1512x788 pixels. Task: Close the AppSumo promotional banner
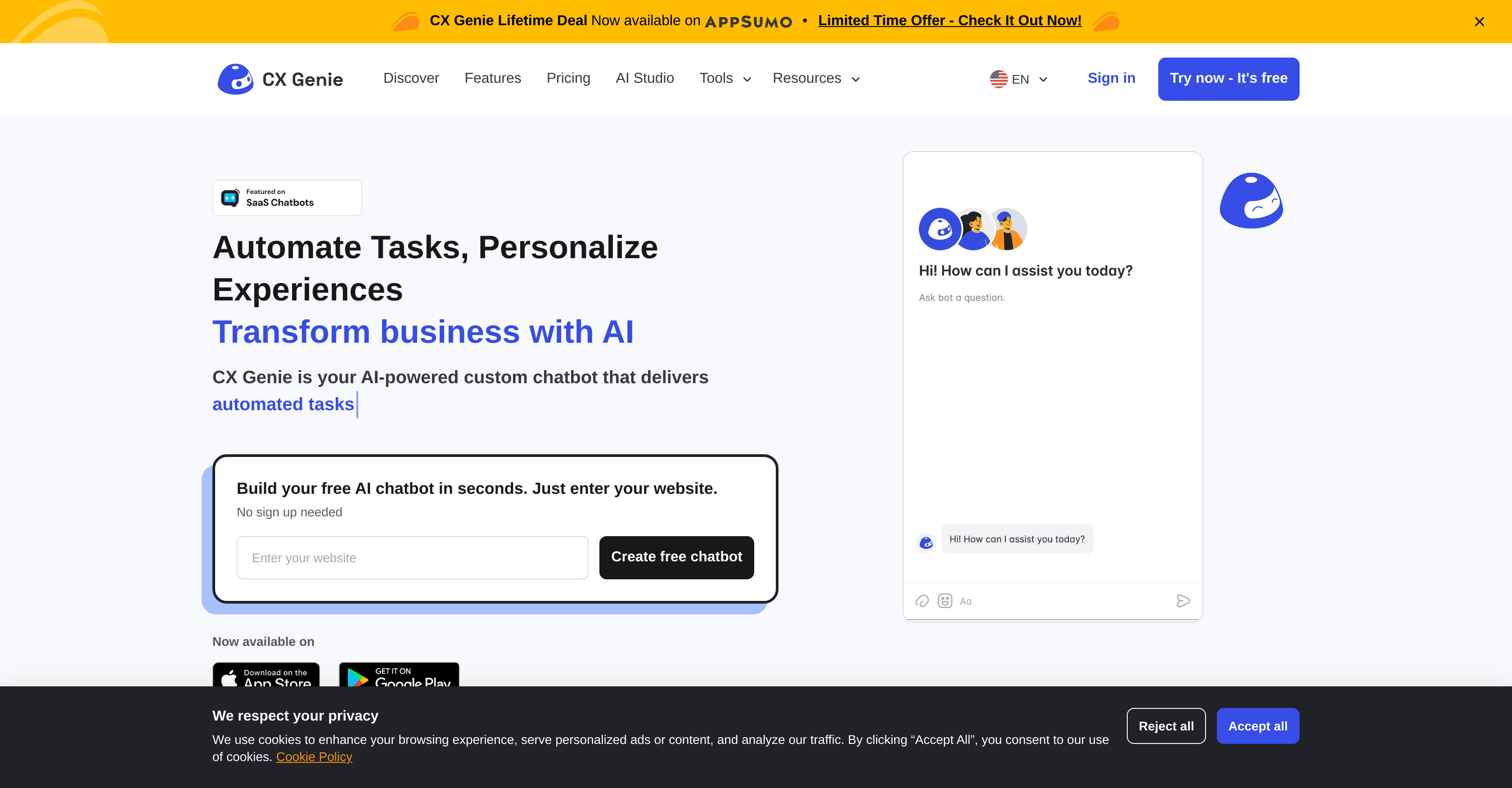(x=1479, y=22)
